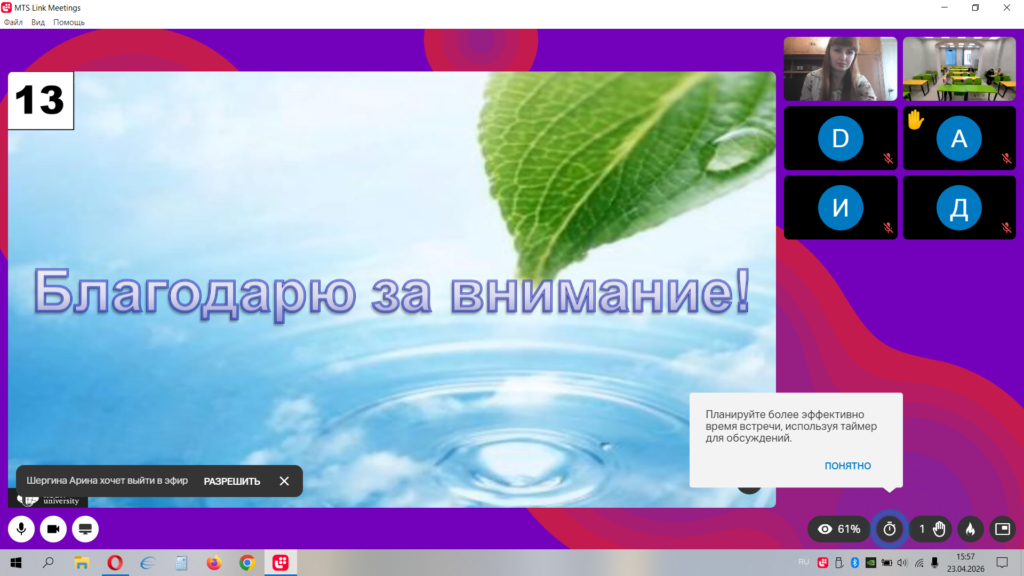Dismiss the on-air request notification
This screenshot has width=1024, height=576.
[284, 481]
